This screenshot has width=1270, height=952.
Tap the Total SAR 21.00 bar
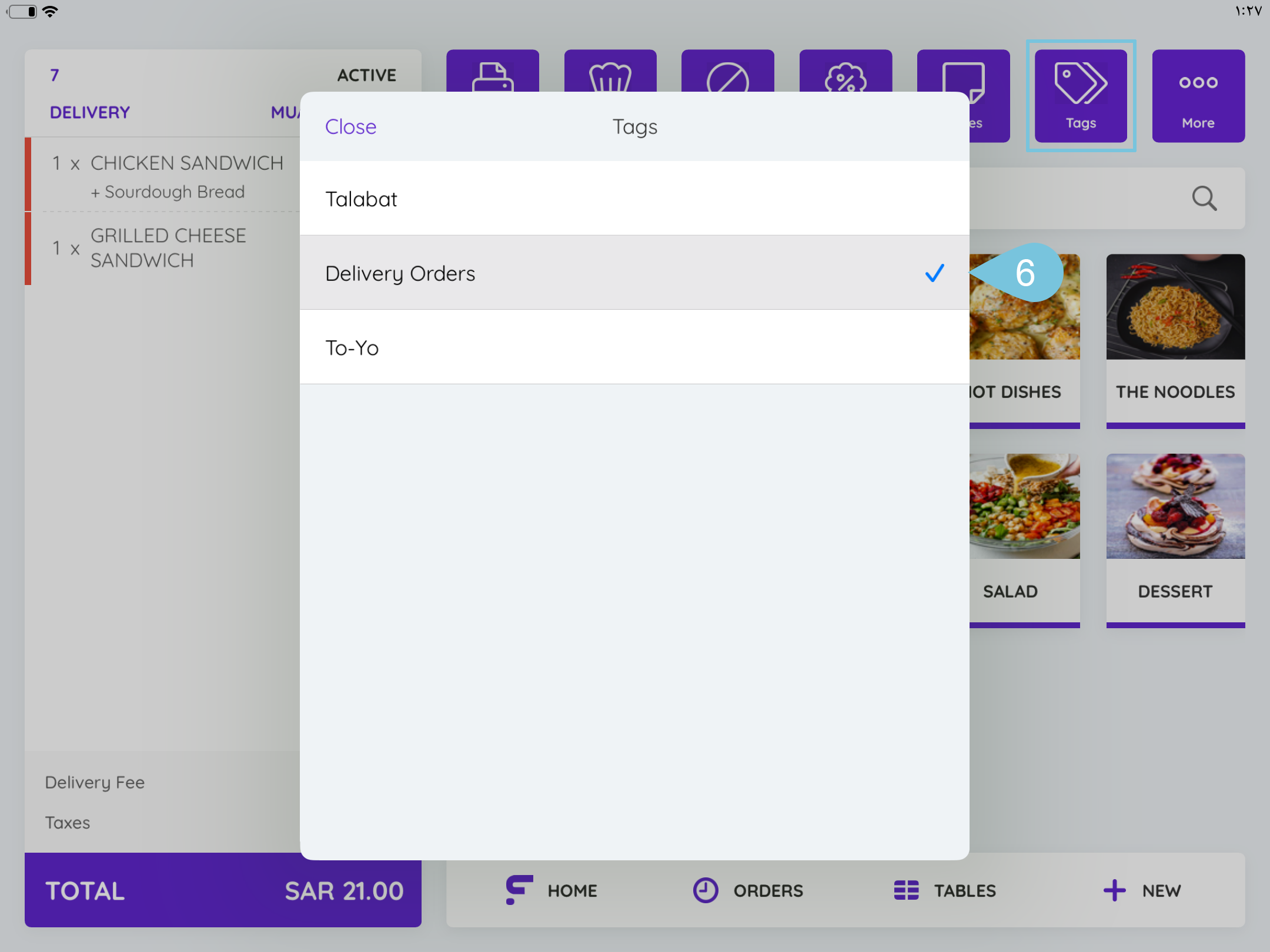(x=222, y=890)
